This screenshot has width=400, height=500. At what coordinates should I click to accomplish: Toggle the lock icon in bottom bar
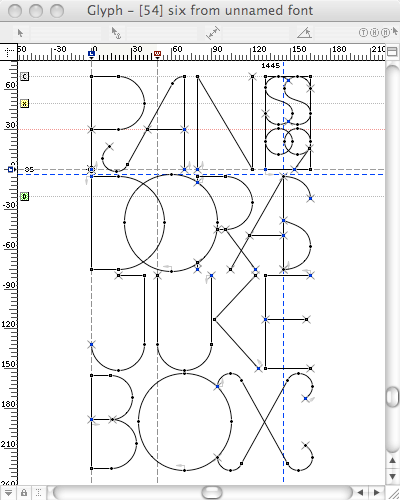pyautogui.click(x=24, y=493)
